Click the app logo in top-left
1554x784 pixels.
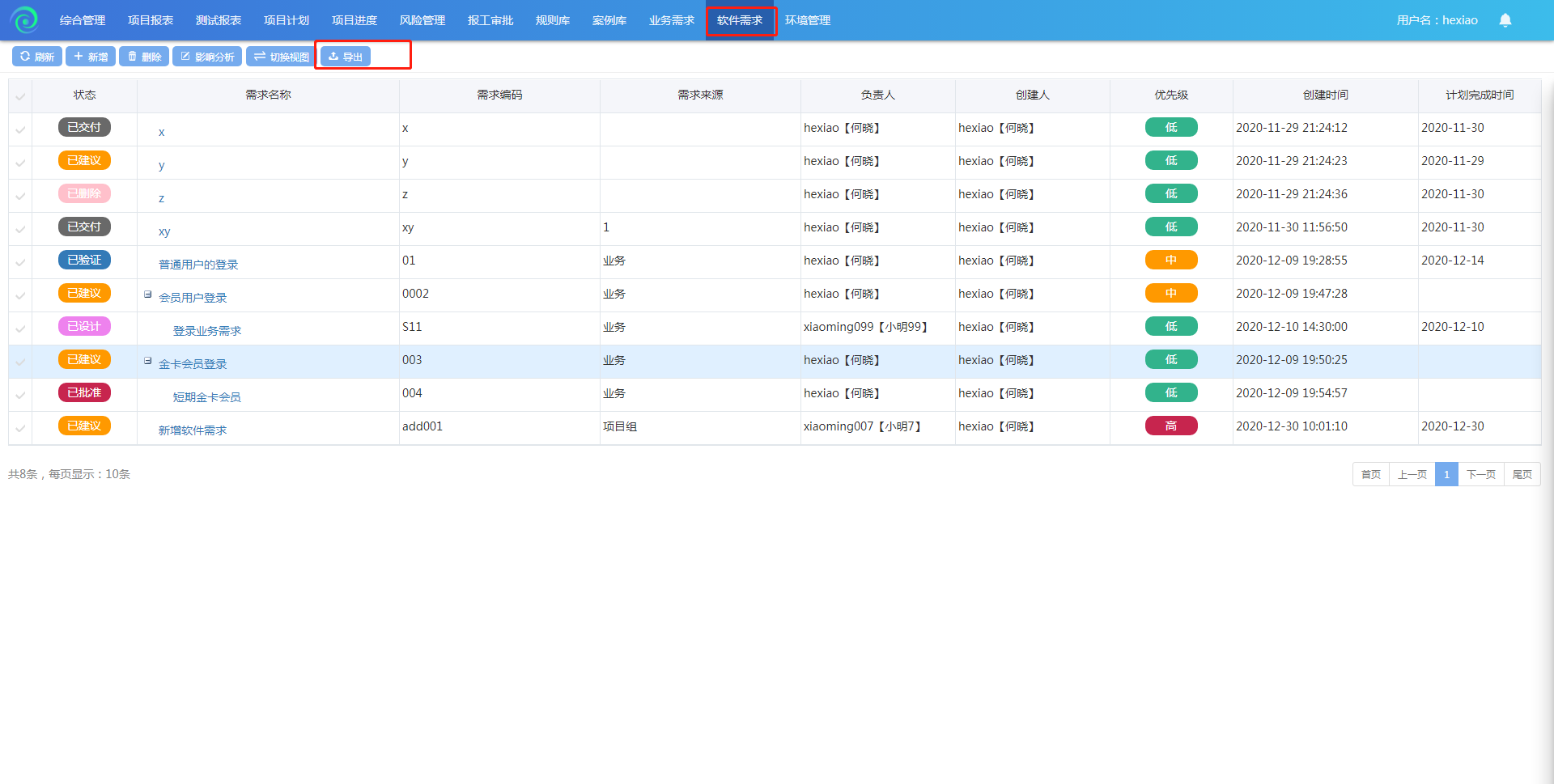(24, 19)
